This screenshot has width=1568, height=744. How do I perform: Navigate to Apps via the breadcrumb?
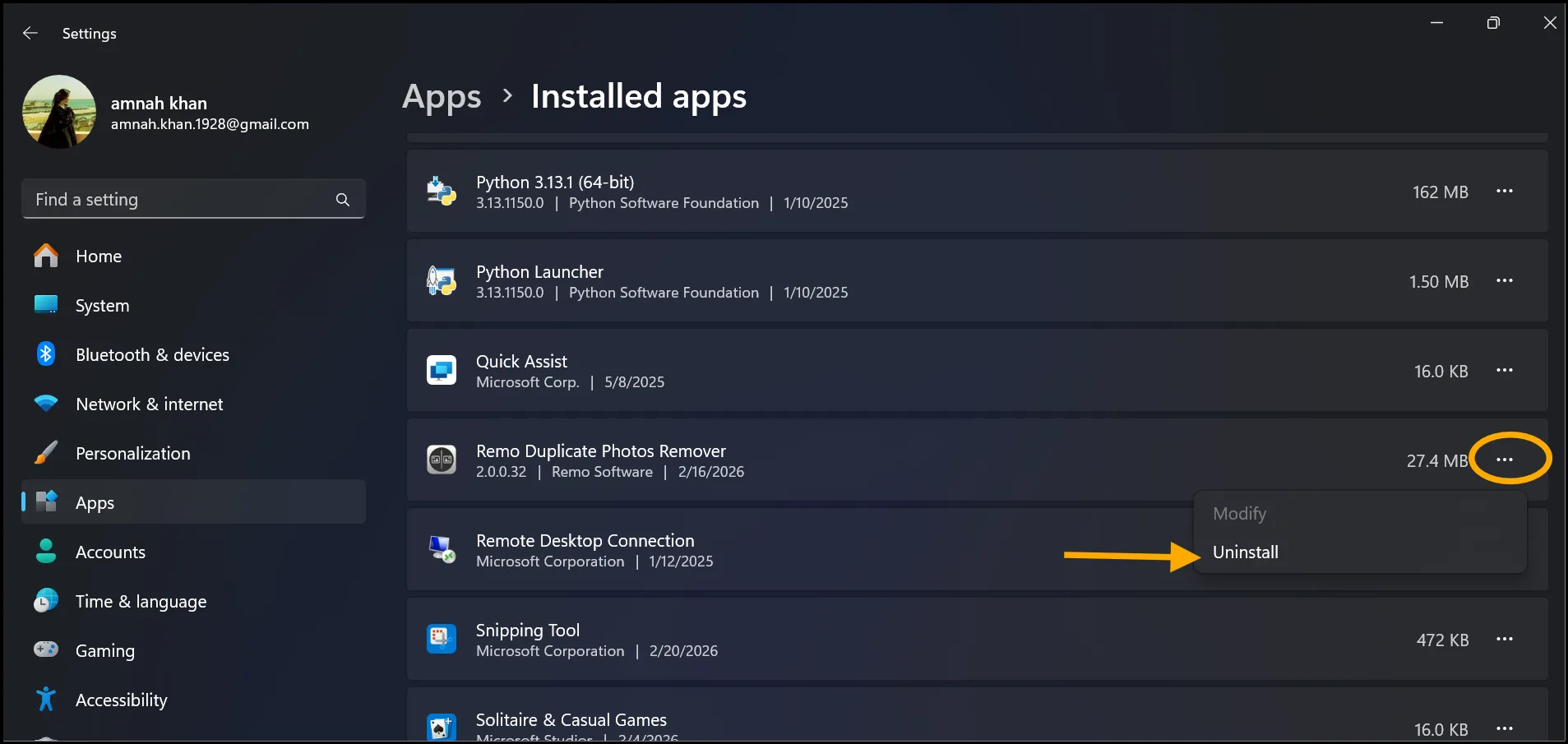442,96
